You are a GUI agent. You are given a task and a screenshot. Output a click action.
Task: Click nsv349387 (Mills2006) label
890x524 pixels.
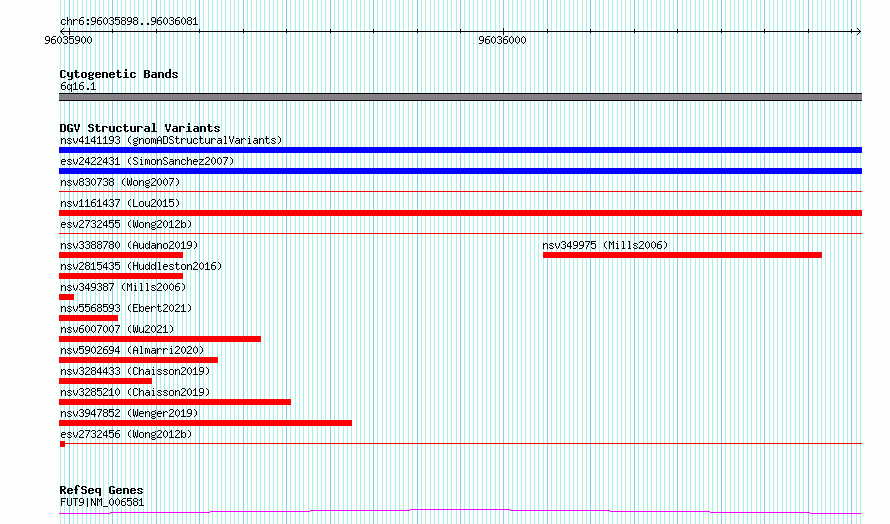123,287
